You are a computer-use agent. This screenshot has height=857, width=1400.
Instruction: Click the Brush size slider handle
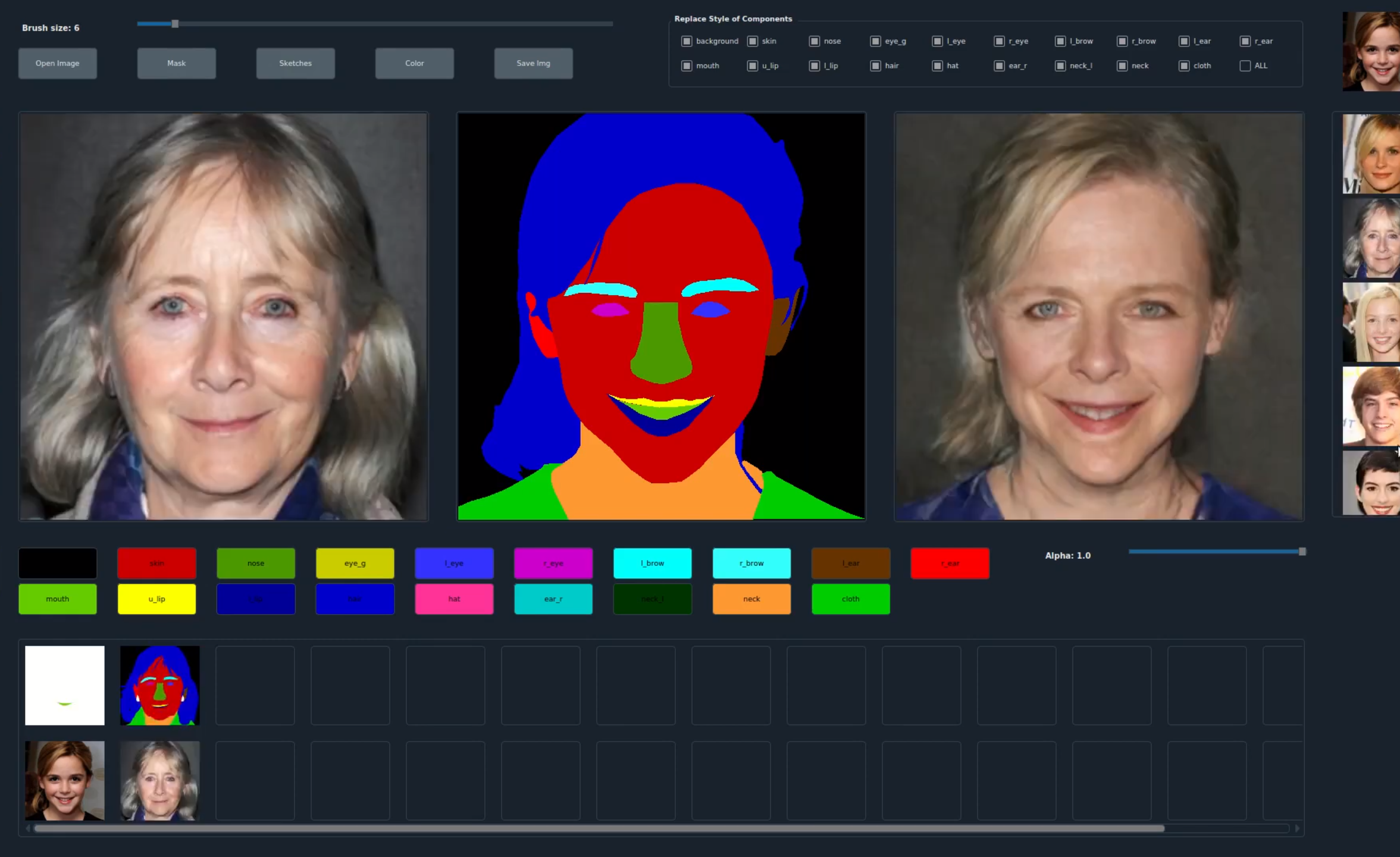point(175,24)
